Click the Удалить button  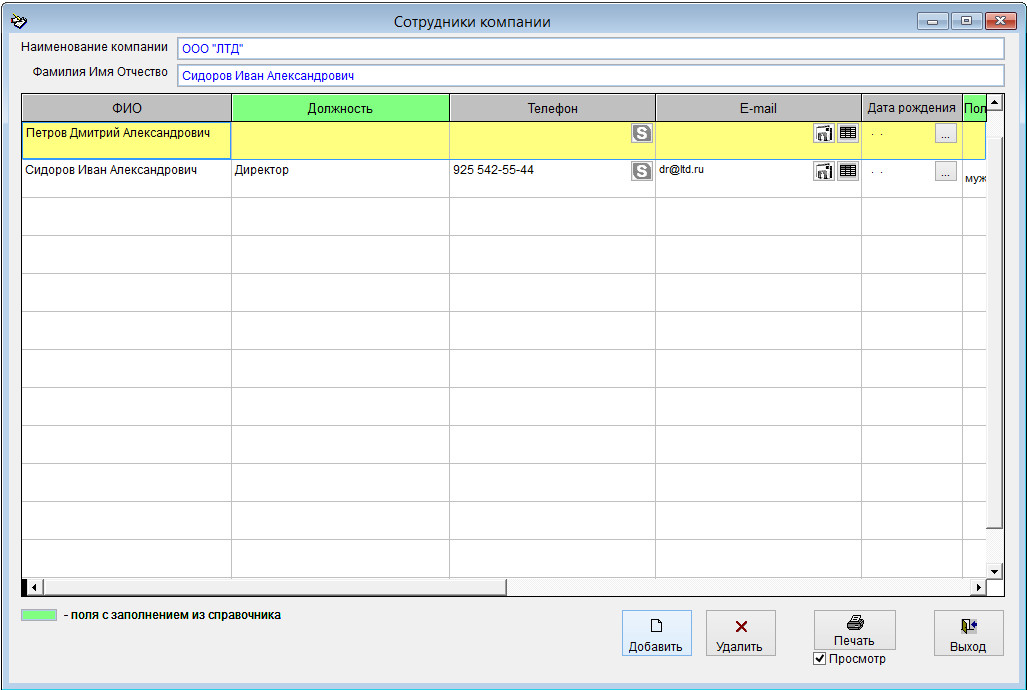740,633
